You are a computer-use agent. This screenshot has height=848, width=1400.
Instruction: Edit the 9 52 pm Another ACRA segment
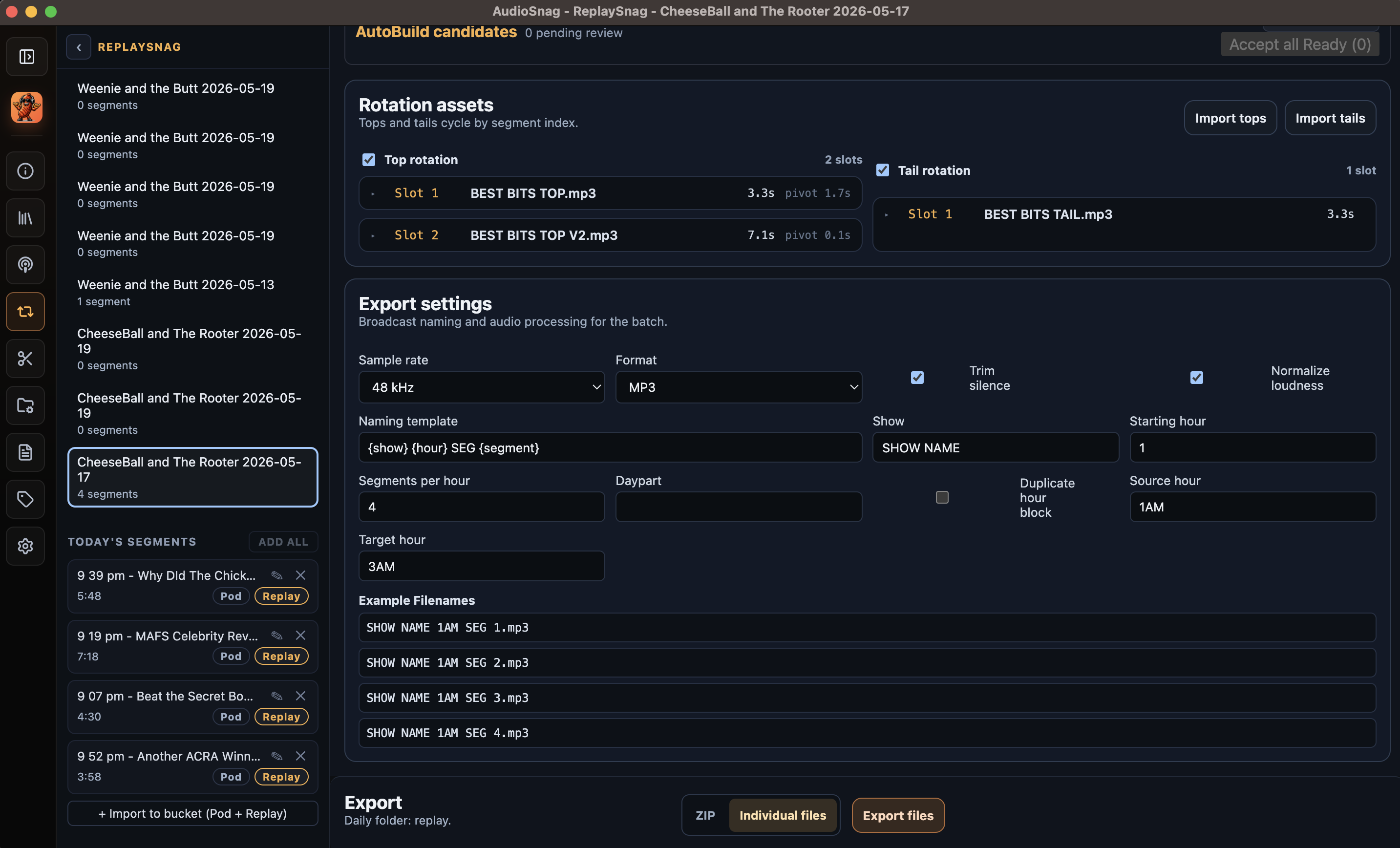(x=276, y=756)
